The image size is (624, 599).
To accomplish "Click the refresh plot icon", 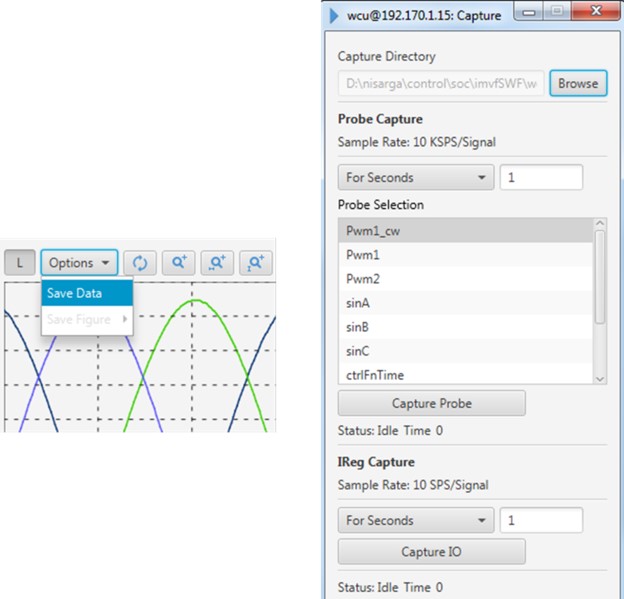I will point(140,263).
